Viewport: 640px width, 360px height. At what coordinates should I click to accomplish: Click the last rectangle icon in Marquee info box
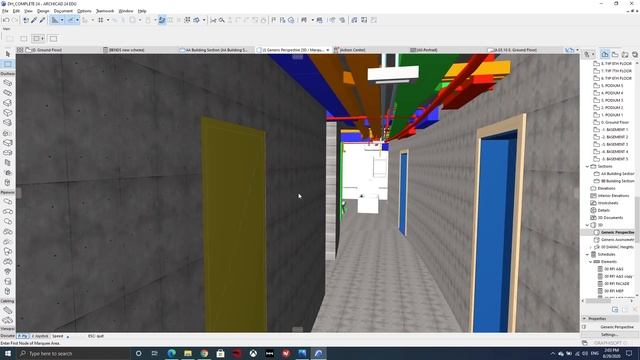(x=53, y=38)
